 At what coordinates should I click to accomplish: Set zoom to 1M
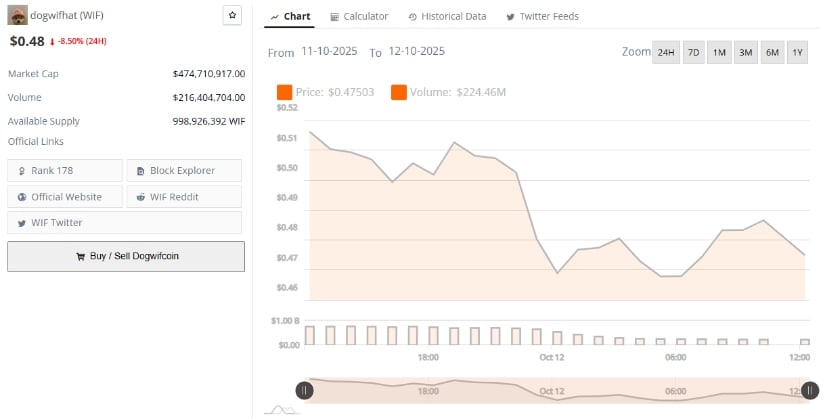tap(718, 52)
